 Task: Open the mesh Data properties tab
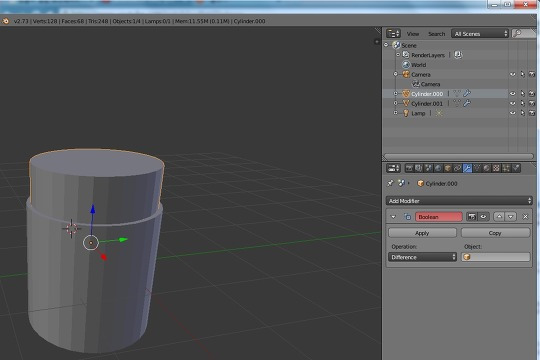point(477,168)
